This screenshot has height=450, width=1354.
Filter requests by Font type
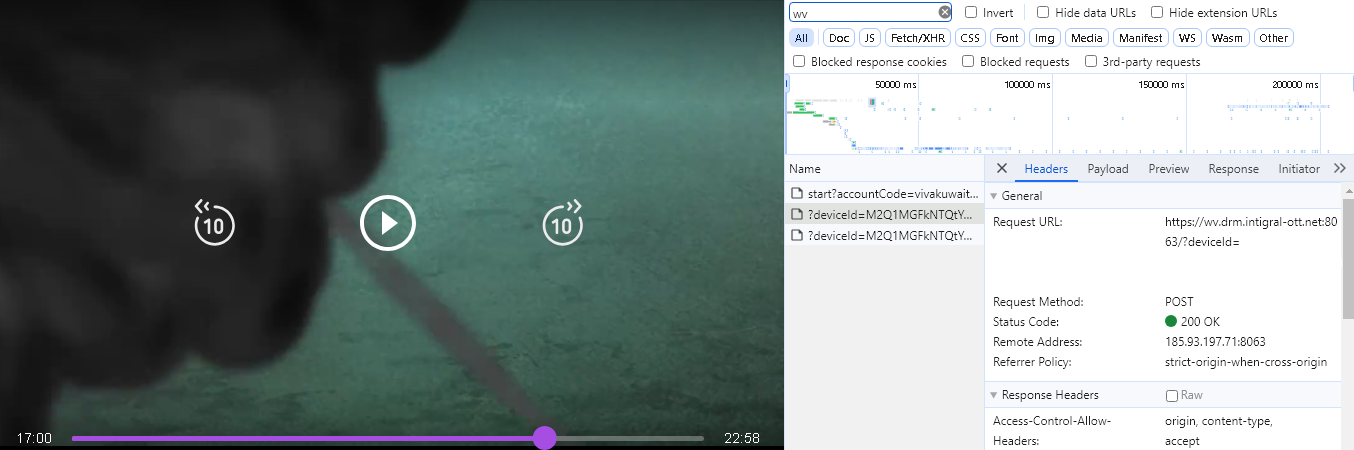tap(1007, 38)
